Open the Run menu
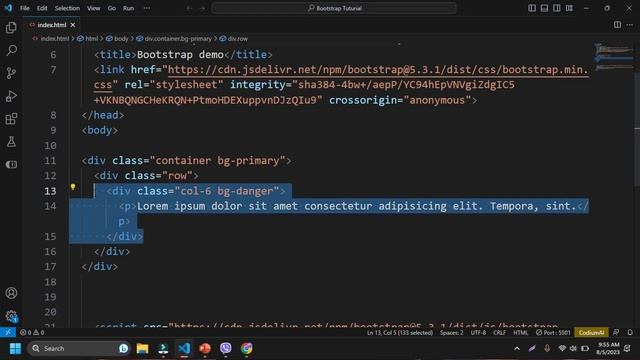 129,8
